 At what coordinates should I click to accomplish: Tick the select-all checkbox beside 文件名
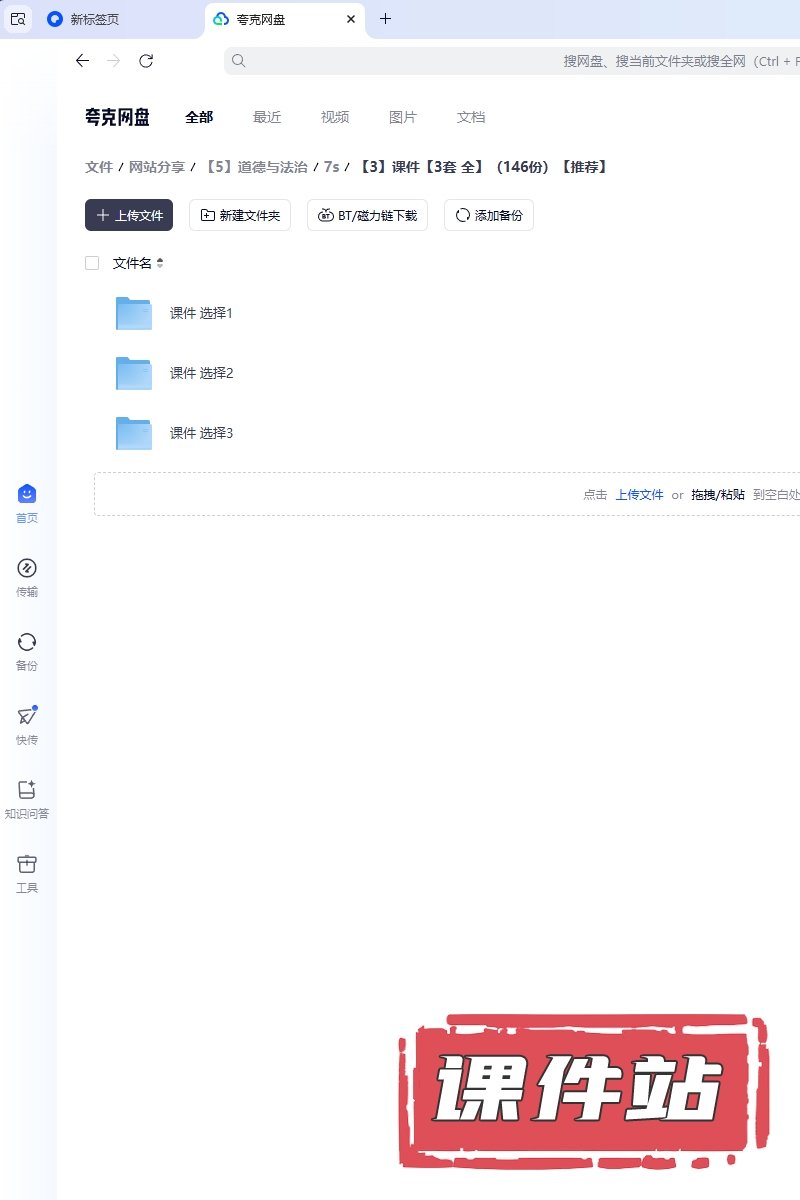[x=92, y=263]
